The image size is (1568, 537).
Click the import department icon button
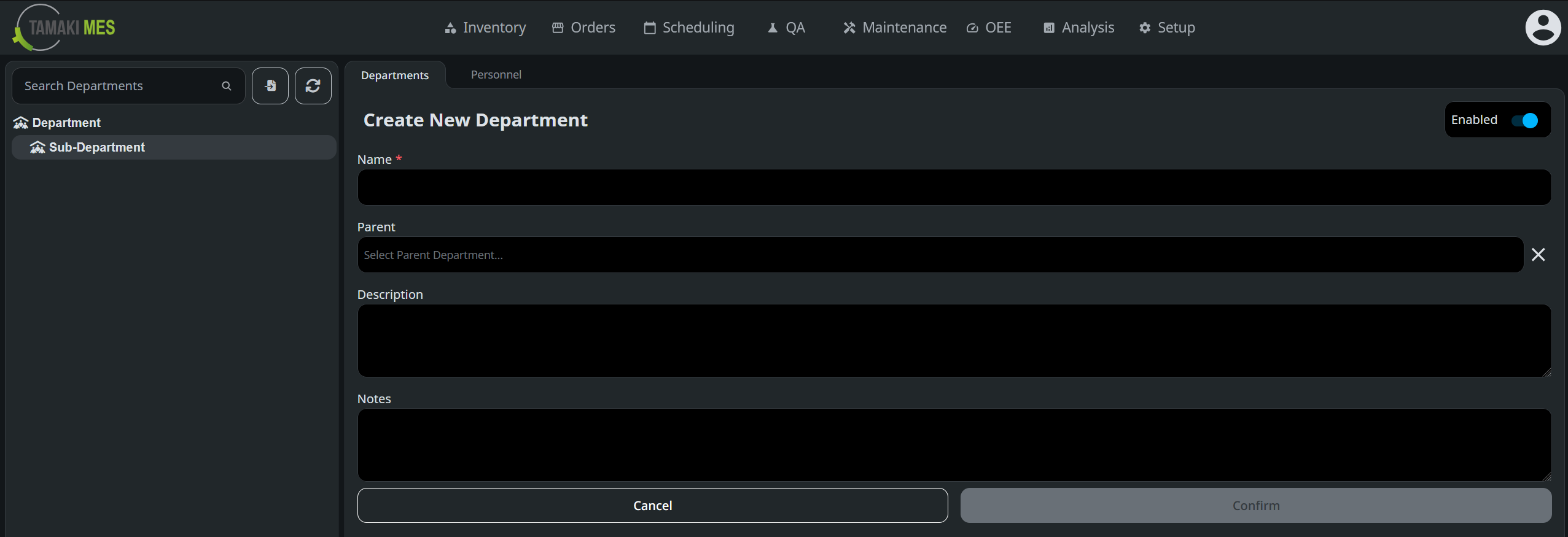tap(270, 86)
